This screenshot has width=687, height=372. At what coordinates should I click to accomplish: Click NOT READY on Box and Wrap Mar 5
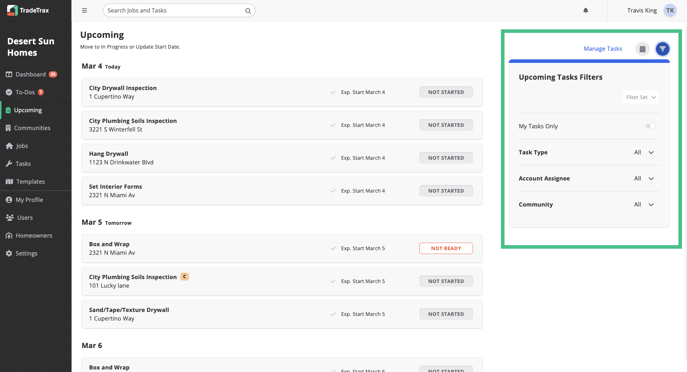pos(446,248)
